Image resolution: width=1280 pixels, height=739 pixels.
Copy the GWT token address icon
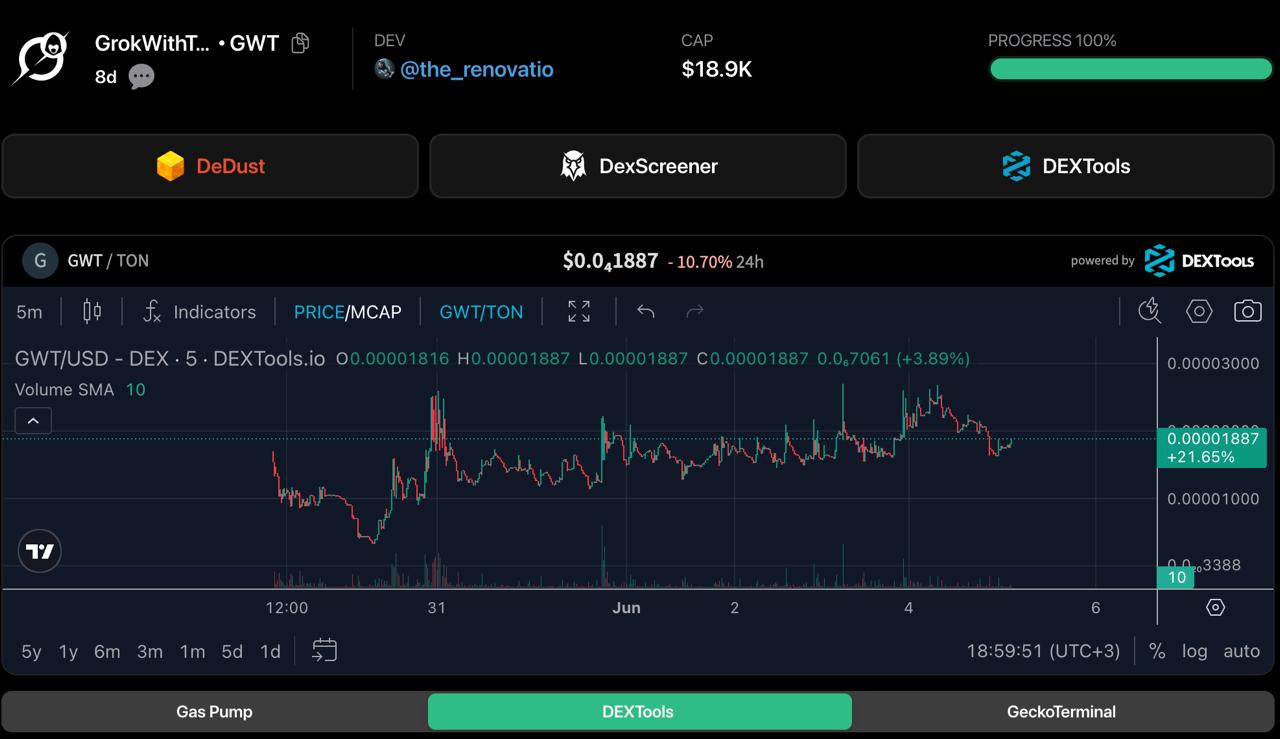(x=300, y=43)
